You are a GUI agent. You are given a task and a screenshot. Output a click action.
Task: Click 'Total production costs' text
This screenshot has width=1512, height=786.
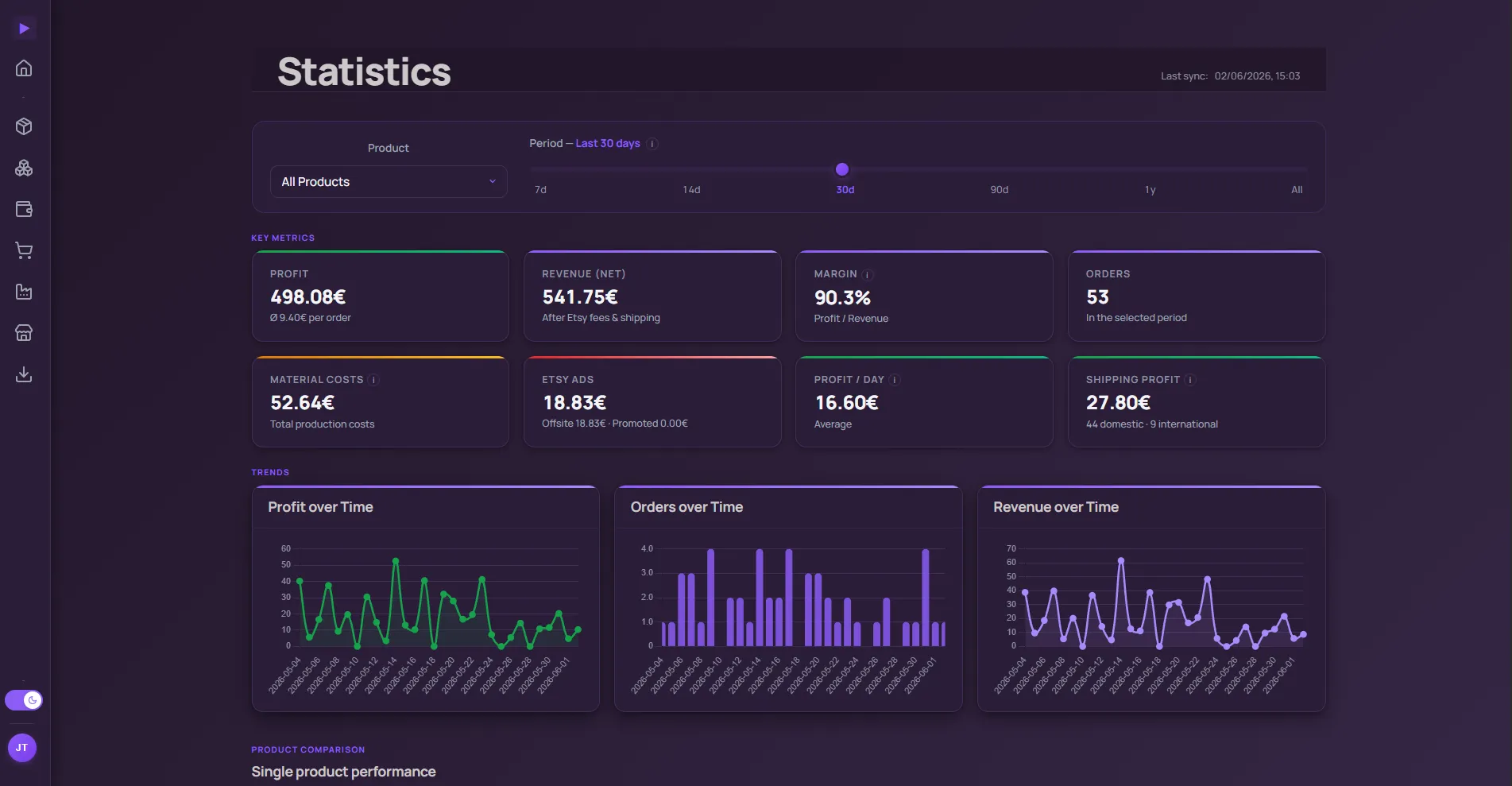322,424
